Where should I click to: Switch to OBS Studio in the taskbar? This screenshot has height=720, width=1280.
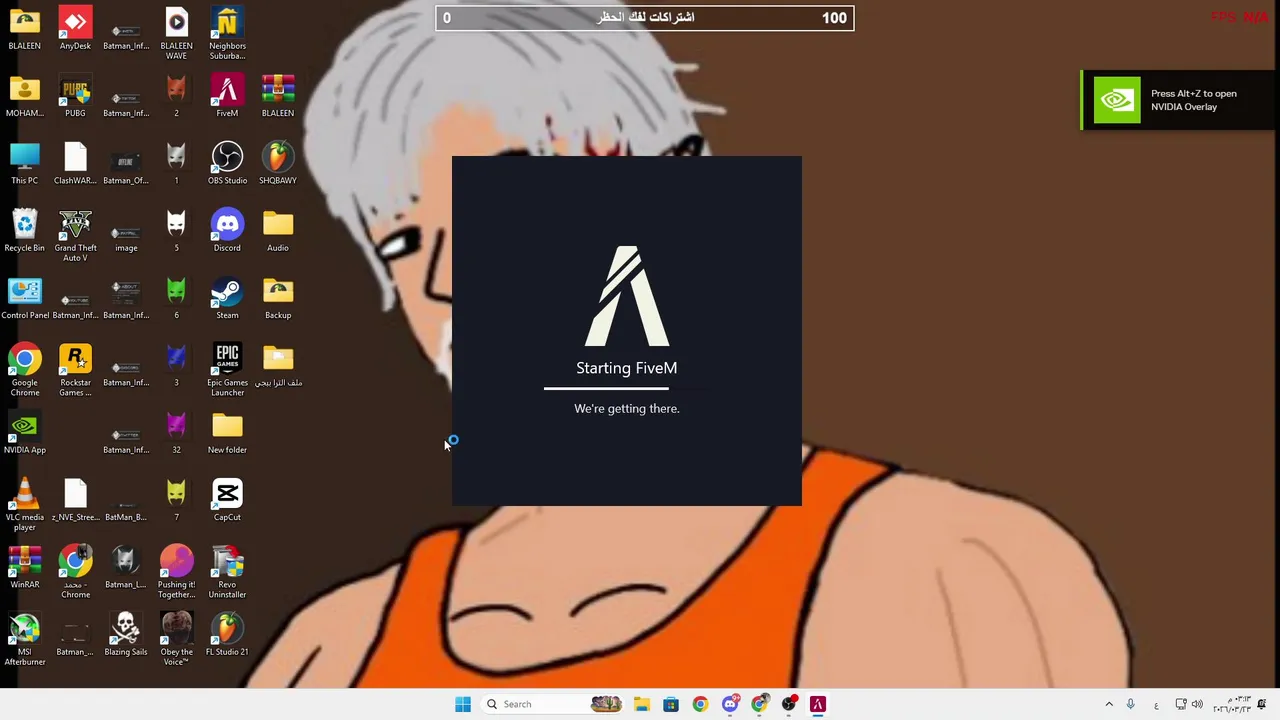(789, 704)
